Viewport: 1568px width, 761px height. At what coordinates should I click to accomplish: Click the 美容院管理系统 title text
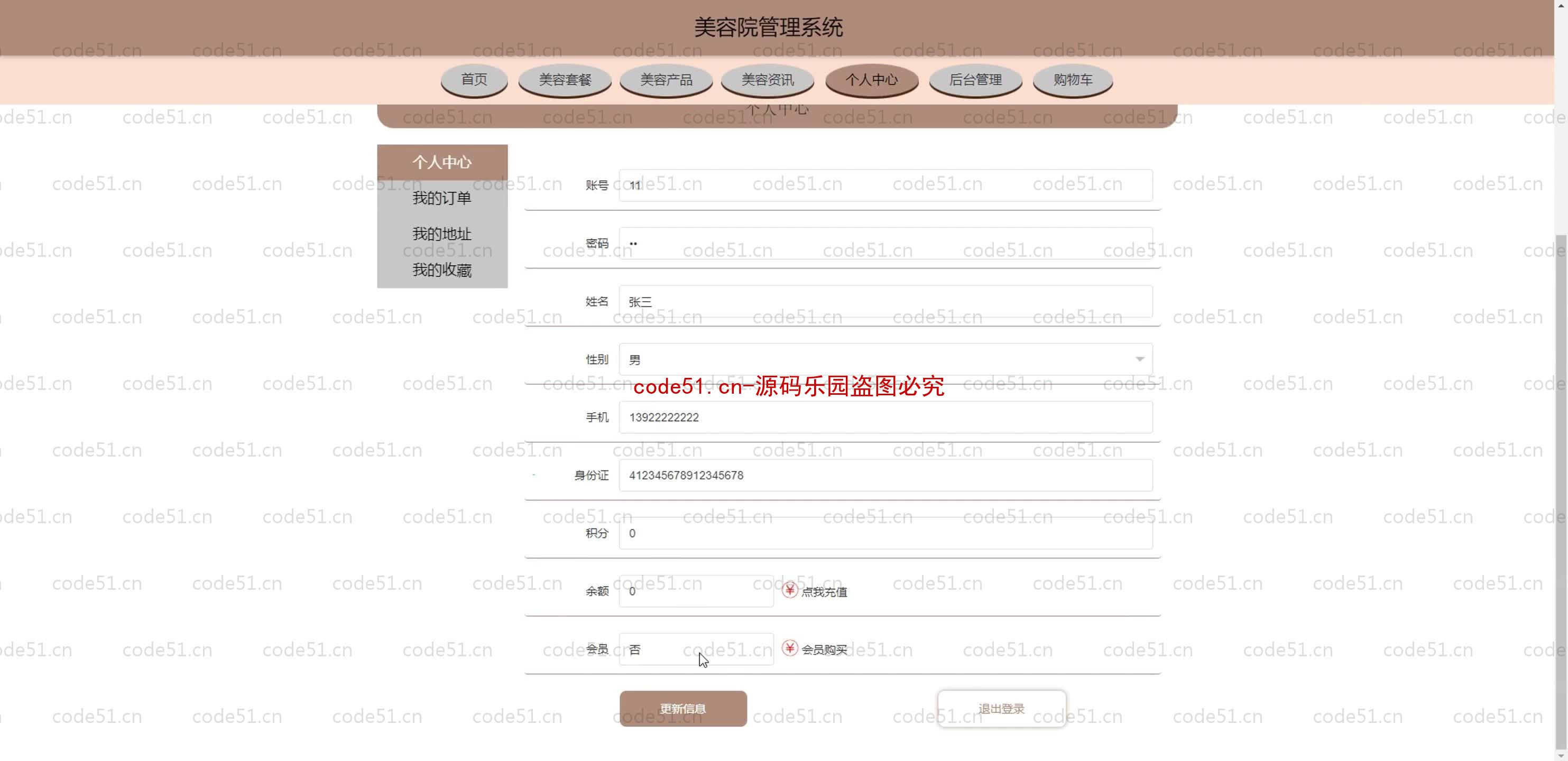click(768, 27)
